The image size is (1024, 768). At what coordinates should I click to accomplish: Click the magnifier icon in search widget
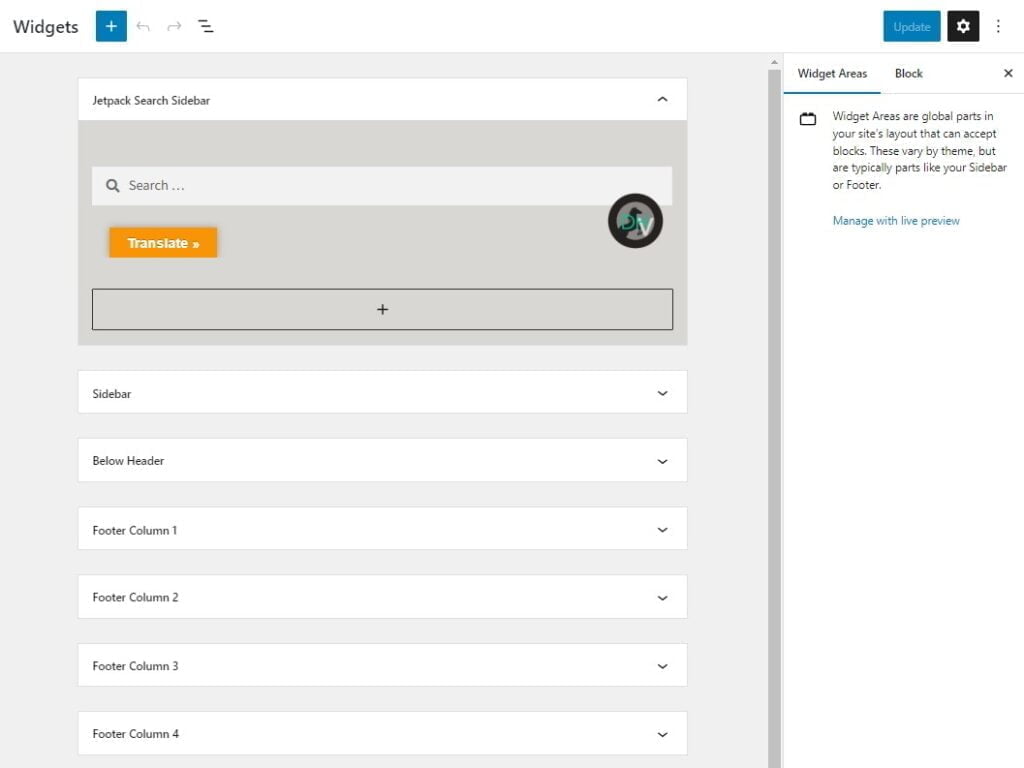(x=113, y=185)
